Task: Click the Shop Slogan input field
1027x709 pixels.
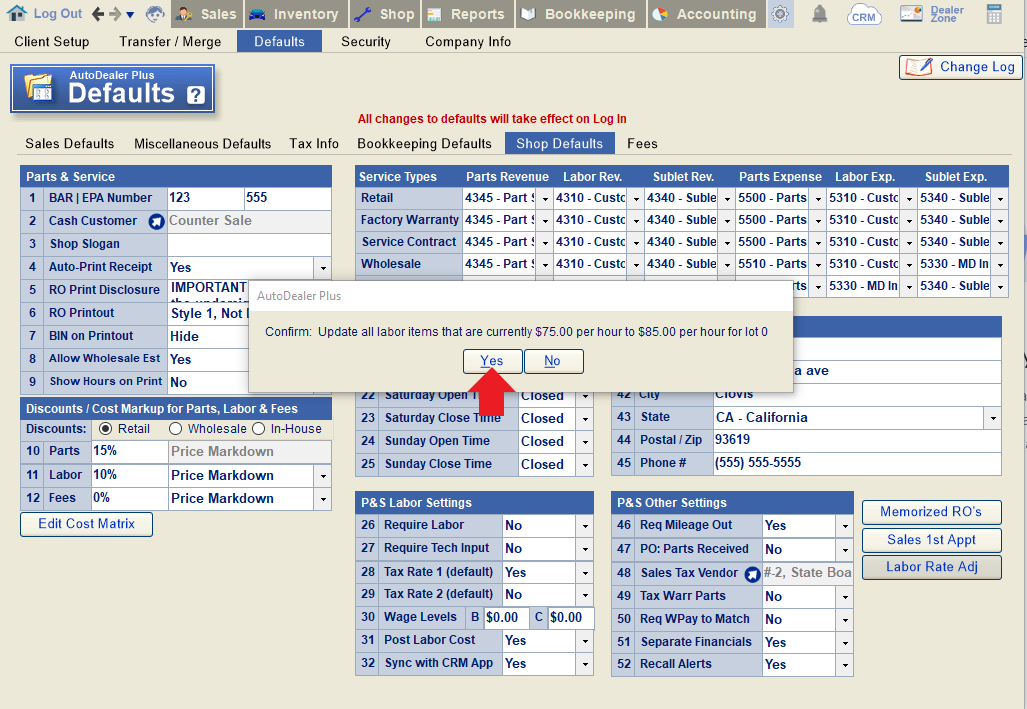Action: pyautogui.click(x=249, y=244)
